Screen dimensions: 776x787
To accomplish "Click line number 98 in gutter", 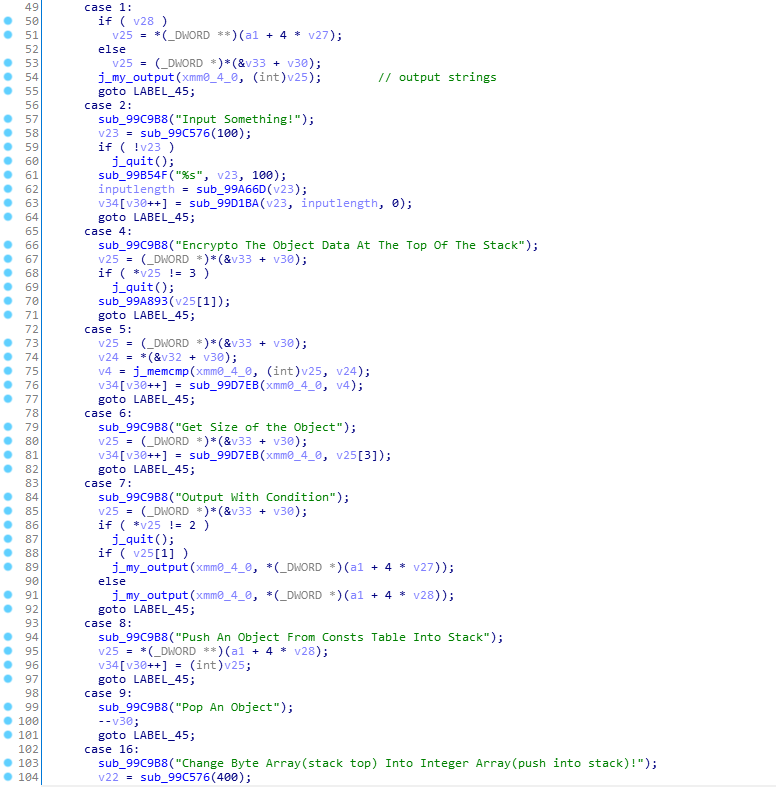I will coord(32,693).
